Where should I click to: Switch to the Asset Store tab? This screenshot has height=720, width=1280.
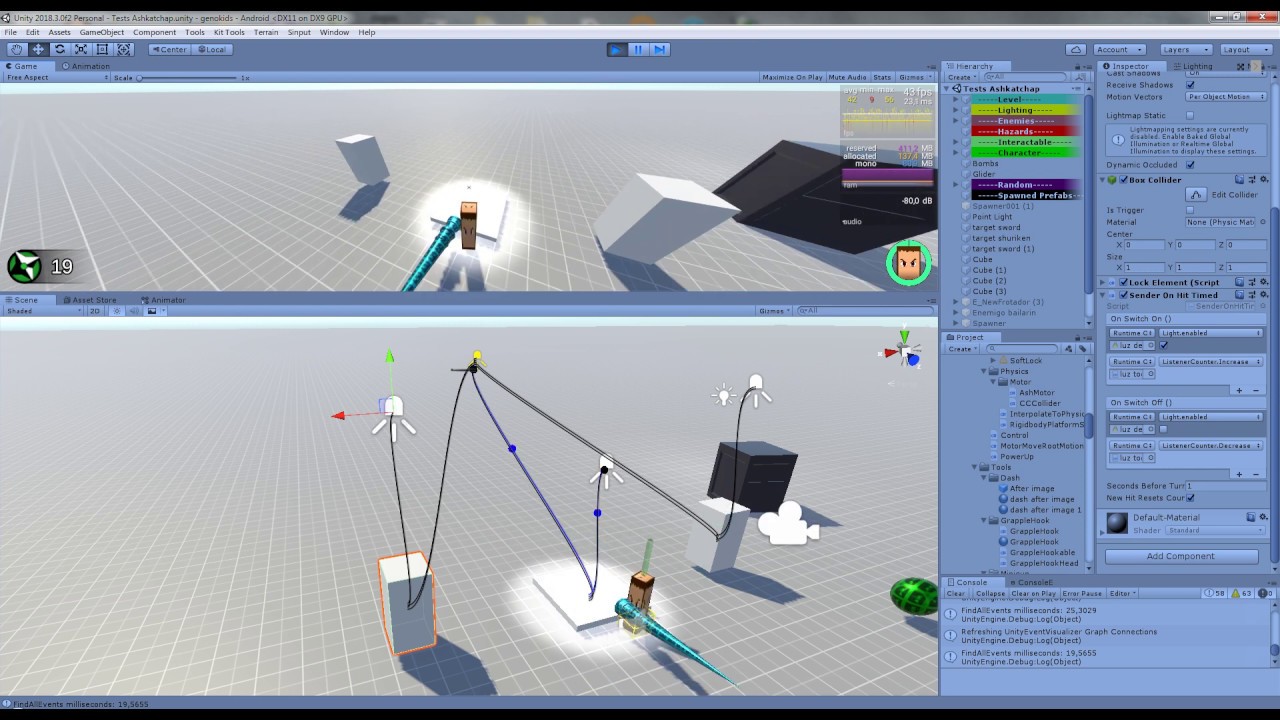[x=90, y=300]
